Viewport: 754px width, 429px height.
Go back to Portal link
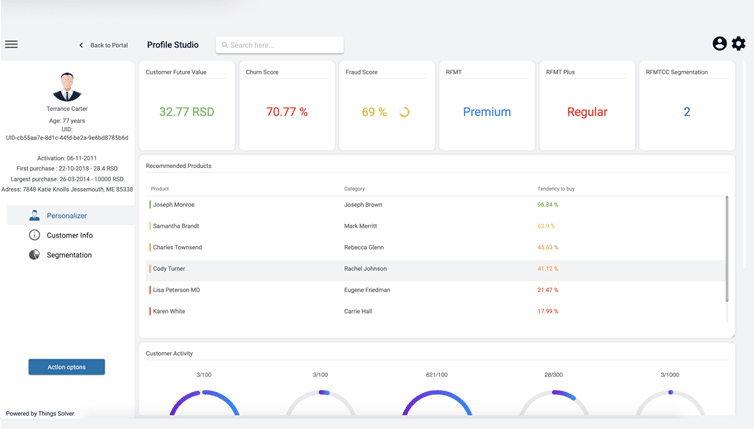[x=109, y=45]
